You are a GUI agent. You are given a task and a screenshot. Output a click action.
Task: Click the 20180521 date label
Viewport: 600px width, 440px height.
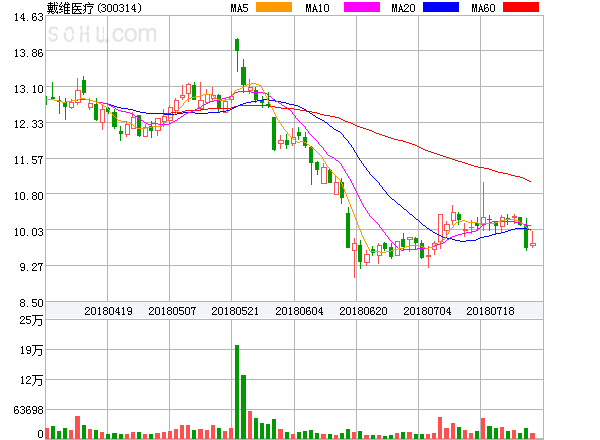[x=235, y=311]
